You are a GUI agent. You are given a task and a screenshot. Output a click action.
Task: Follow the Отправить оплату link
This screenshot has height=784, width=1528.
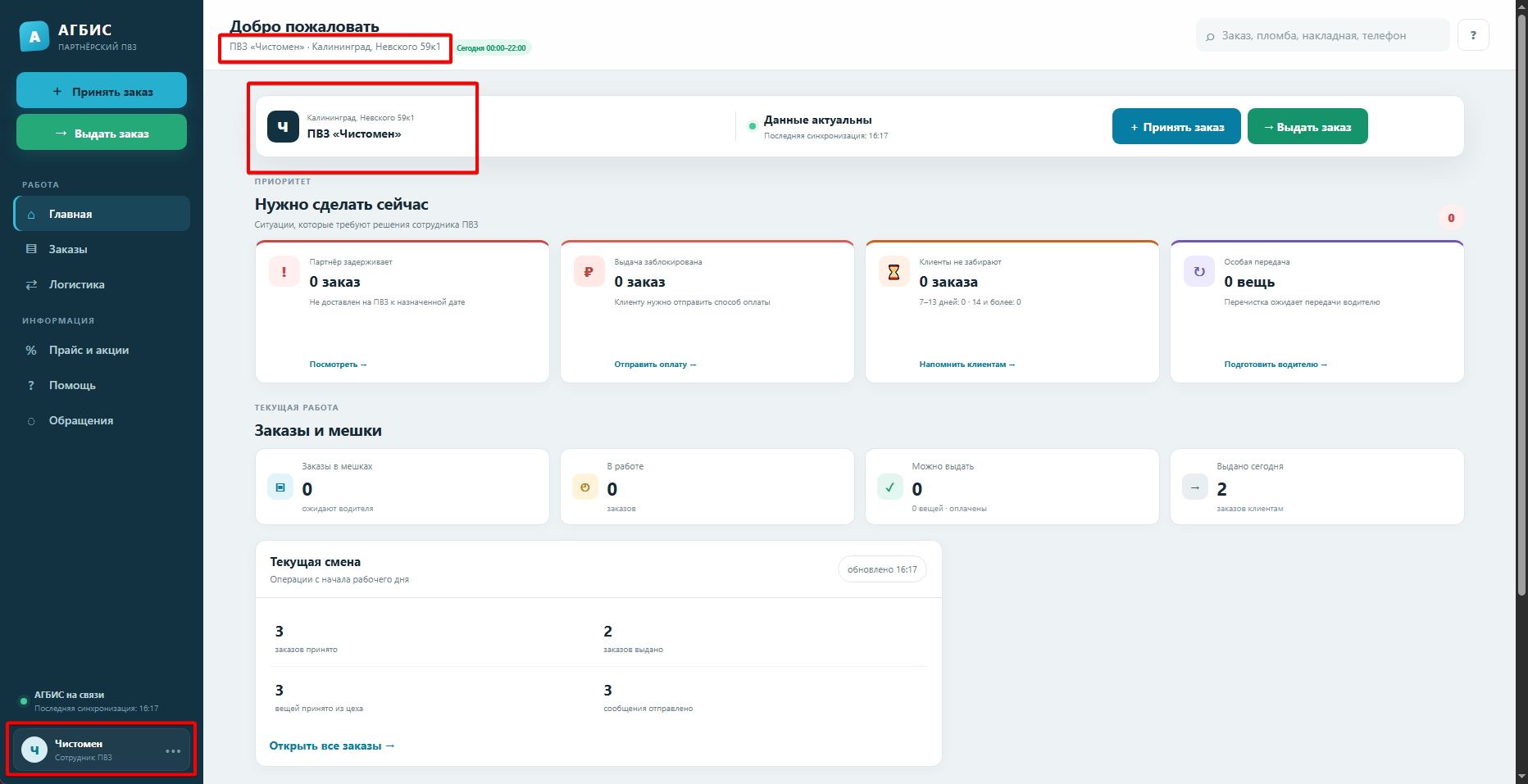[655, 365]
